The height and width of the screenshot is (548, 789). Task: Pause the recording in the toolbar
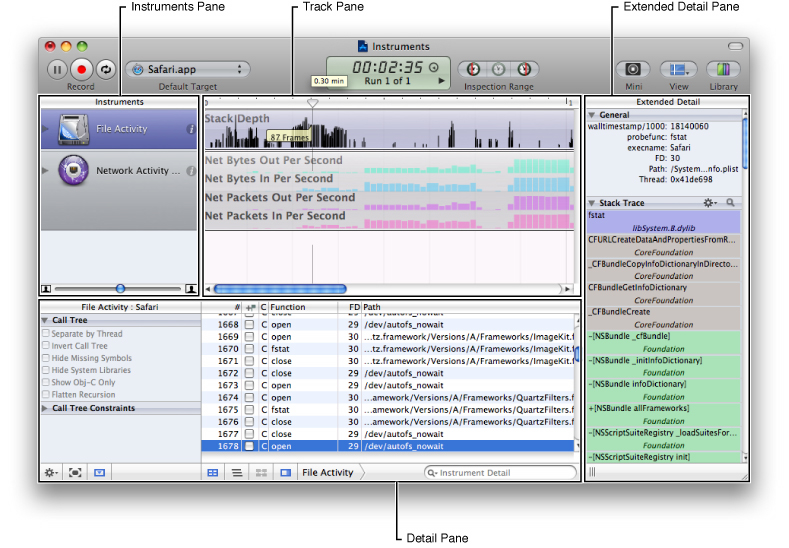tap(57, 69)
